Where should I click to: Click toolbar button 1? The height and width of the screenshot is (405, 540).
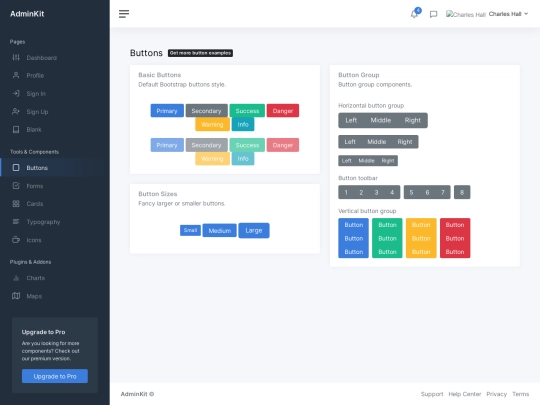click(346, 192)
